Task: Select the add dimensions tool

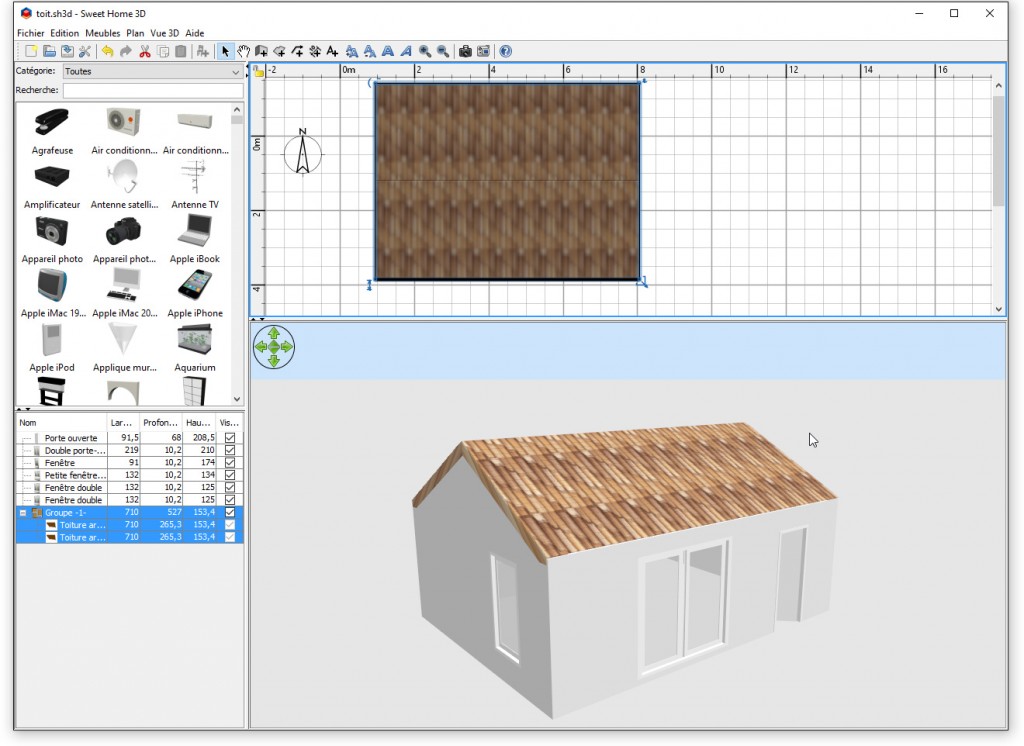Action: point(315,51)
